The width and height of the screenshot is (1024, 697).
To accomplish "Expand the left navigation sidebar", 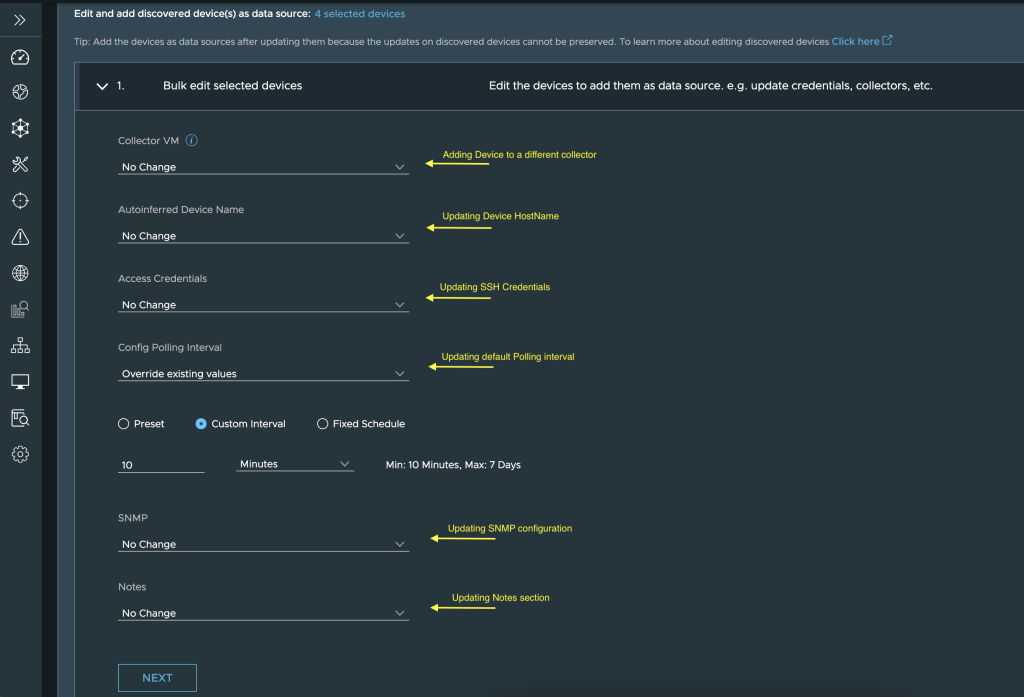I will click(20, 20).
